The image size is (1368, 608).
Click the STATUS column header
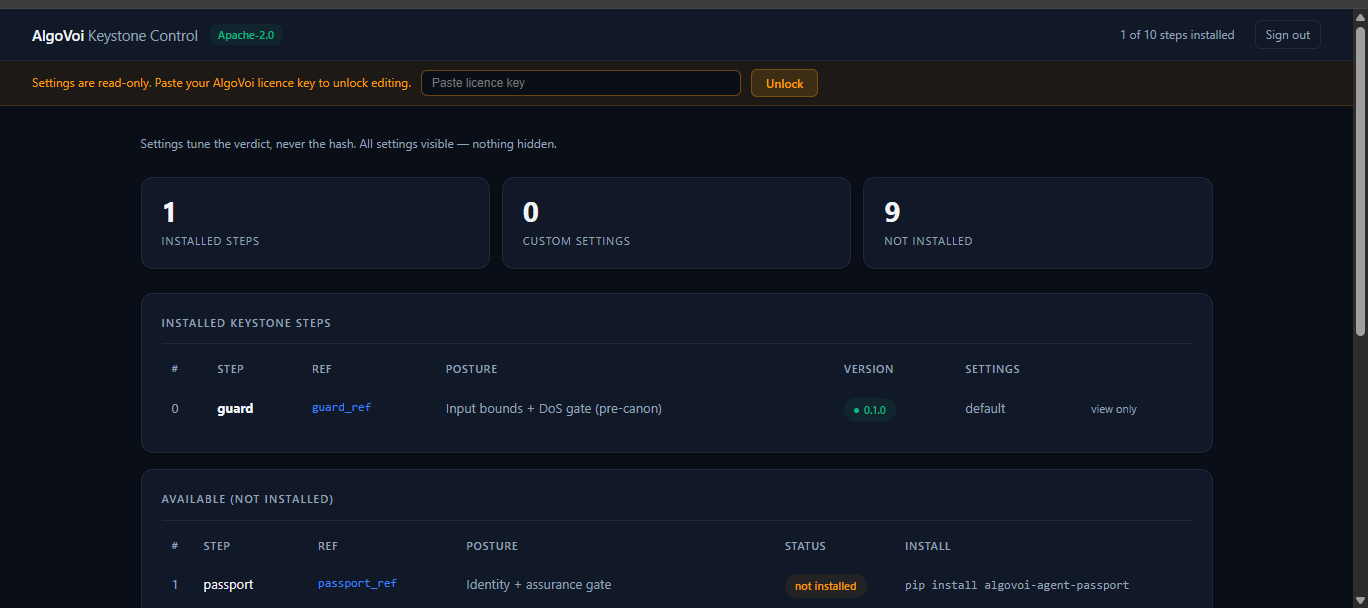click(x=805, y=546)
